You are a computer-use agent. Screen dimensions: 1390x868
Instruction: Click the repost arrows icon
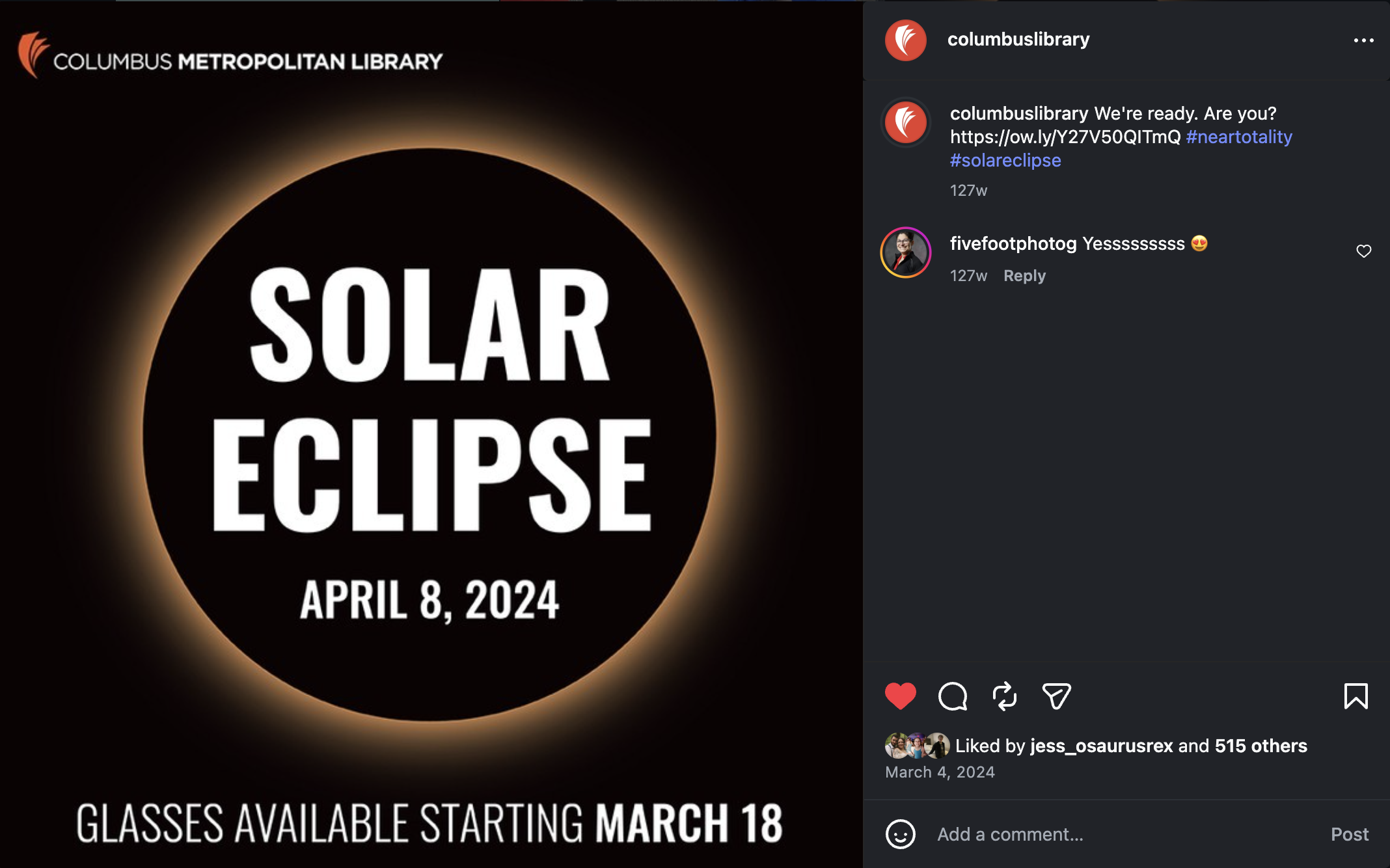coord(1005,696)
